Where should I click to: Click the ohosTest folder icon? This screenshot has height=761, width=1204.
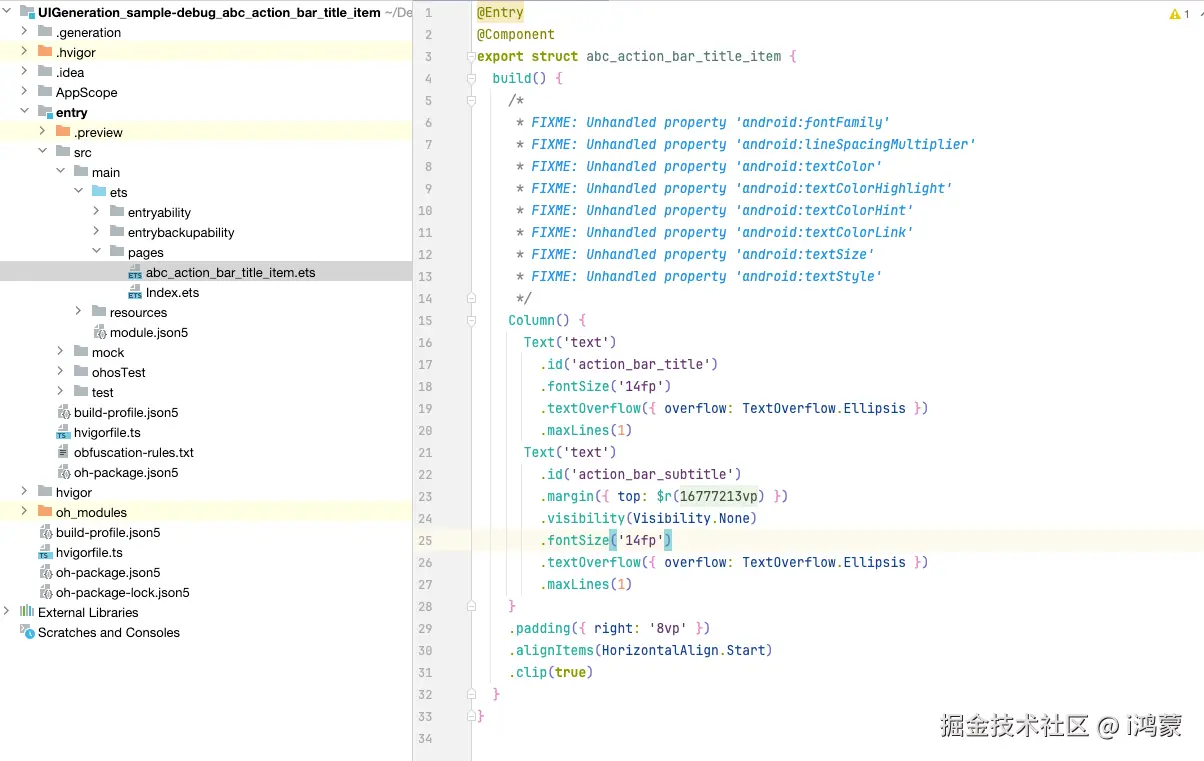coord(81,371)
